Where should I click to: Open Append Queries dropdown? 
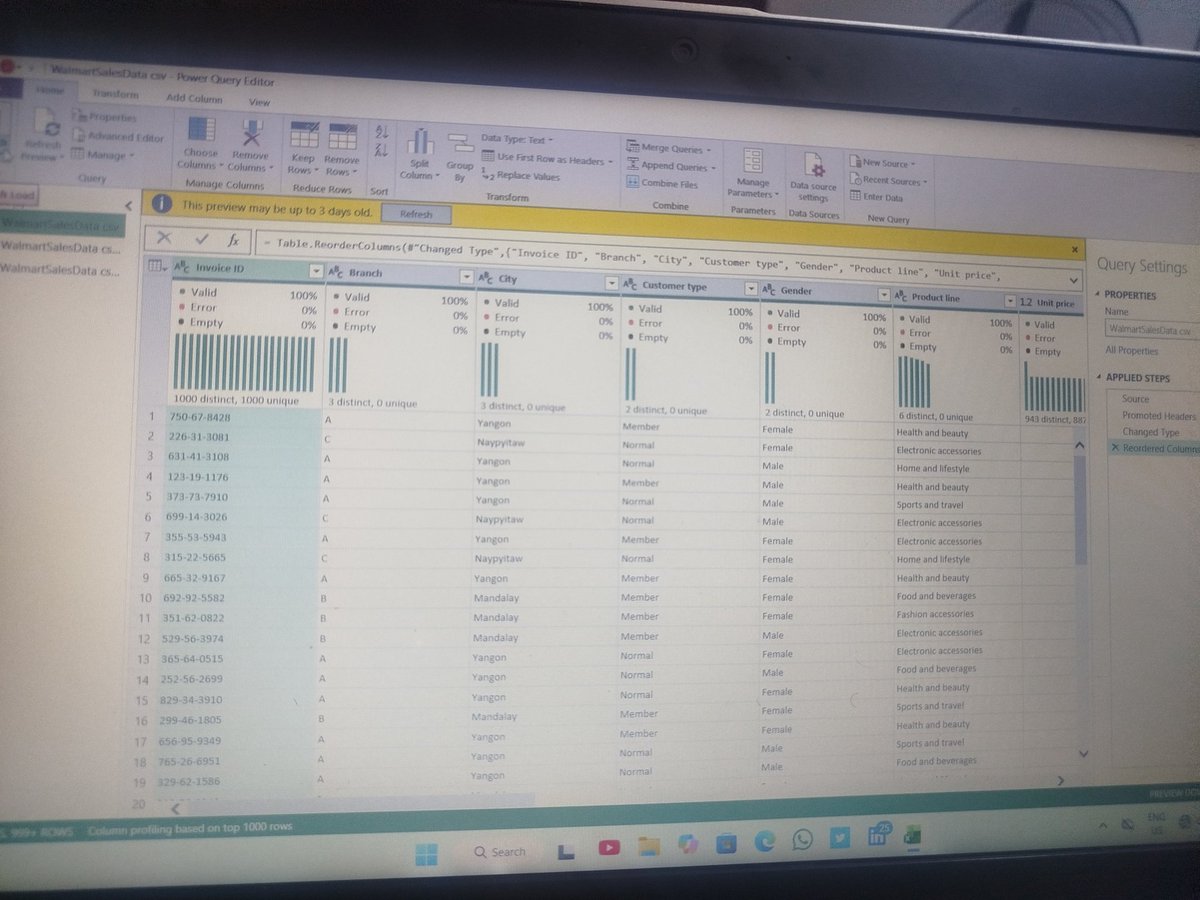click(x=671, y=167)
